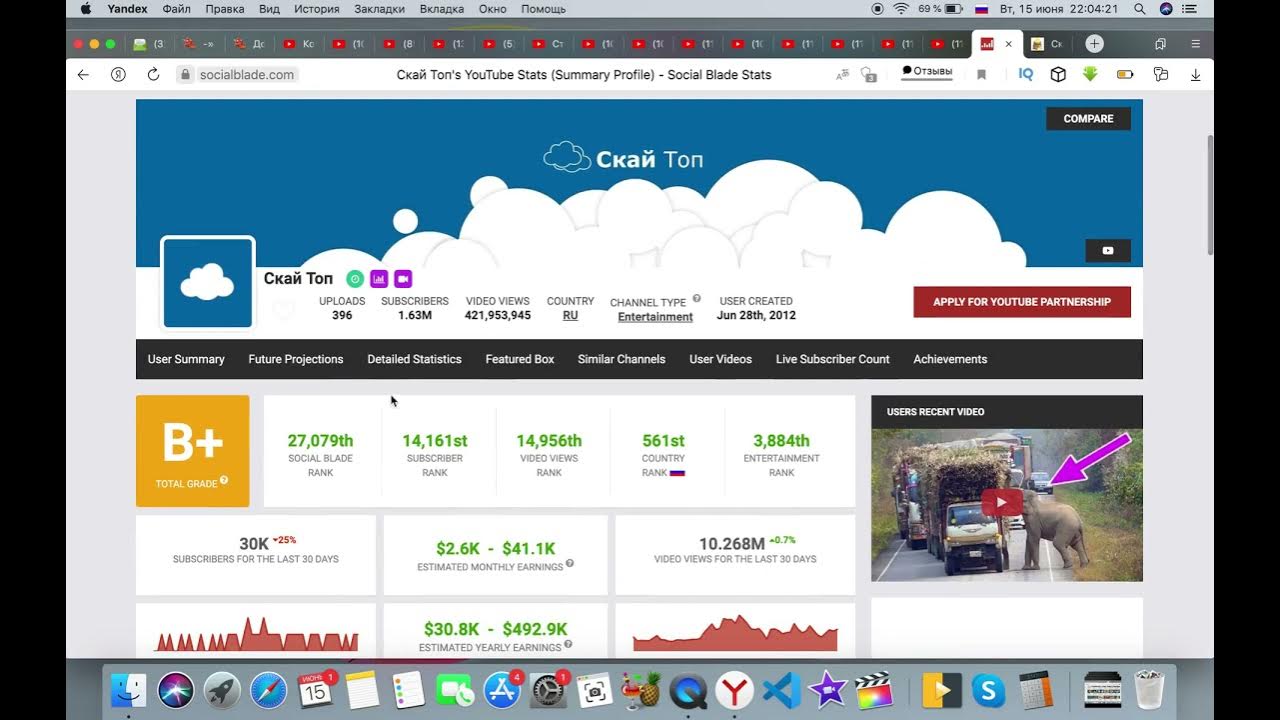The height and width of the screenshot is (720, 1280).
Task: Click Apply for YouTube Partnership button
Action: coord(1022,302)
